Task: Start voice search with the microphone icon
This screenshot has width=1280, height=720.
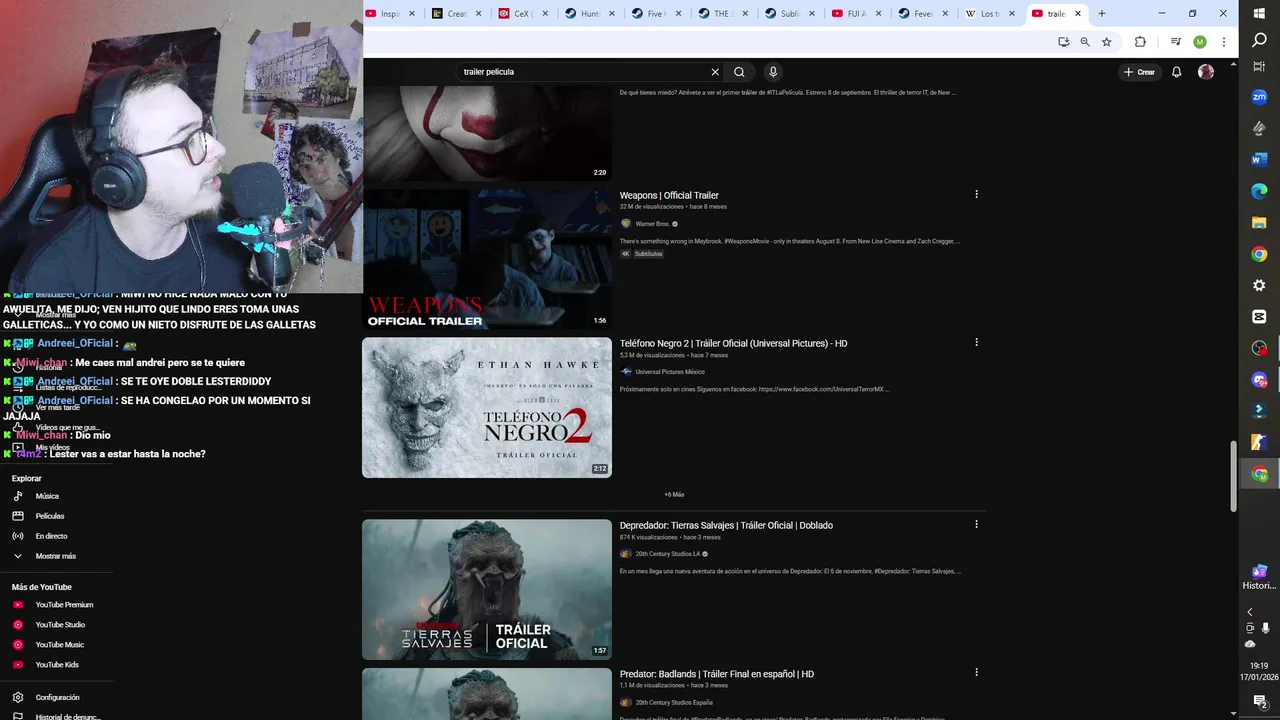Action: pos(773,72)
